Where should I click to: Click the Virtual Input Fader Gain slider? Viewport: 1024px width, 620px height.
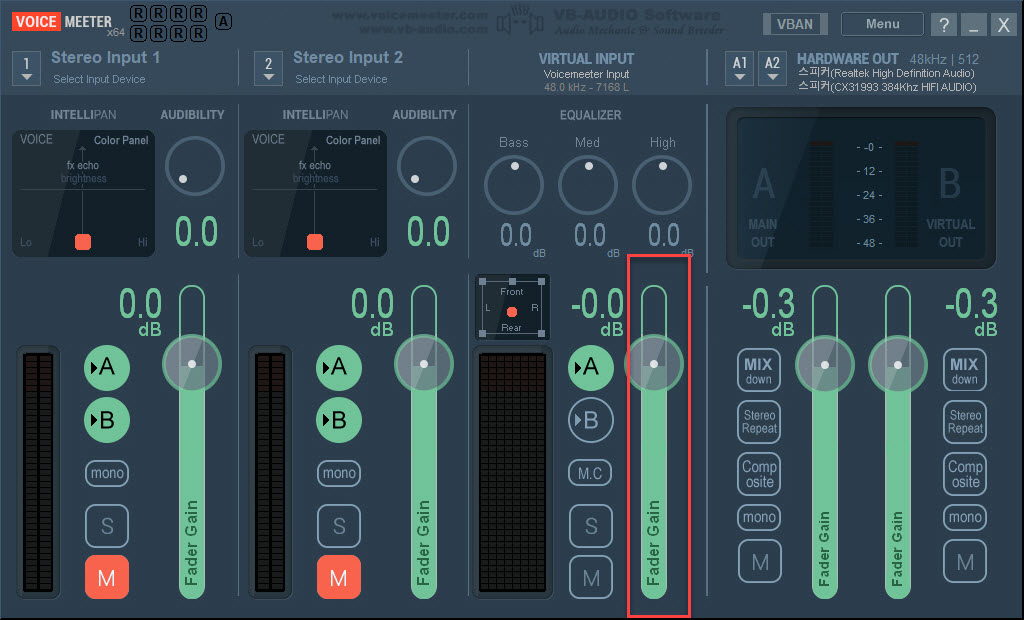coord(654,442)
